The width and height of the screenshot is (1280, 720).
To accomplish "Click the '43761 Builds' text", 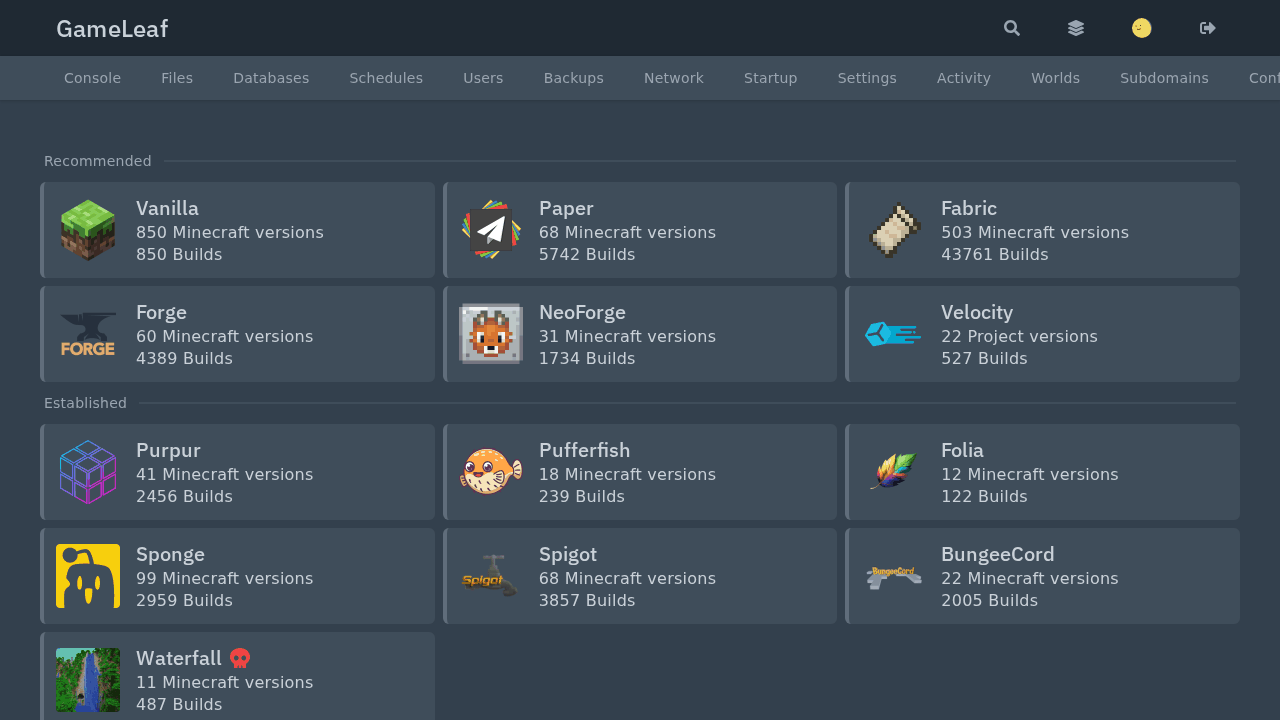I will pyautogui.click(x=995, y=254).
